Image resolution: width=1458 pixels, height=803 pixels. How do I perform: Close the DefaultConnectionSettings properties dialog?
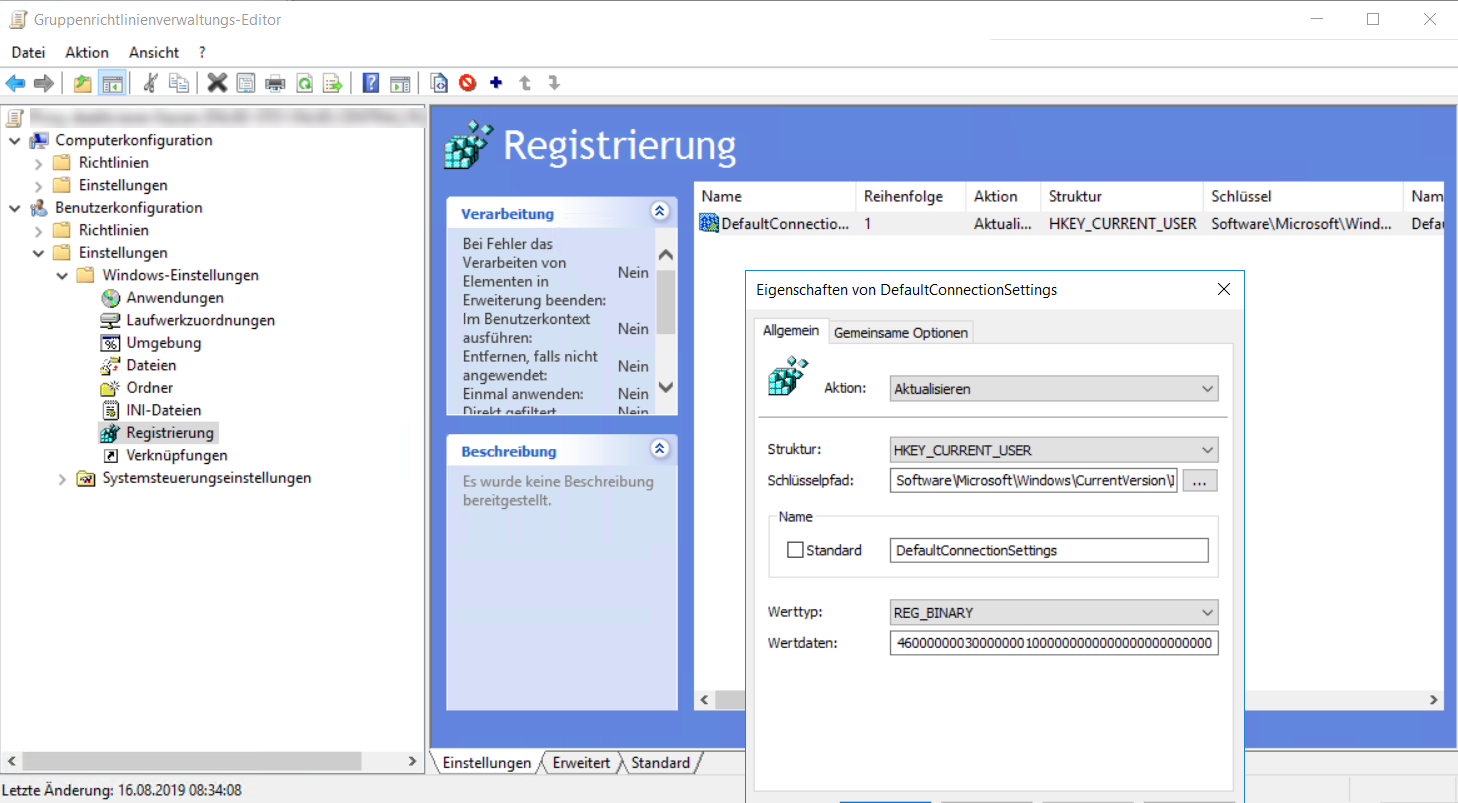[1224, 290]
